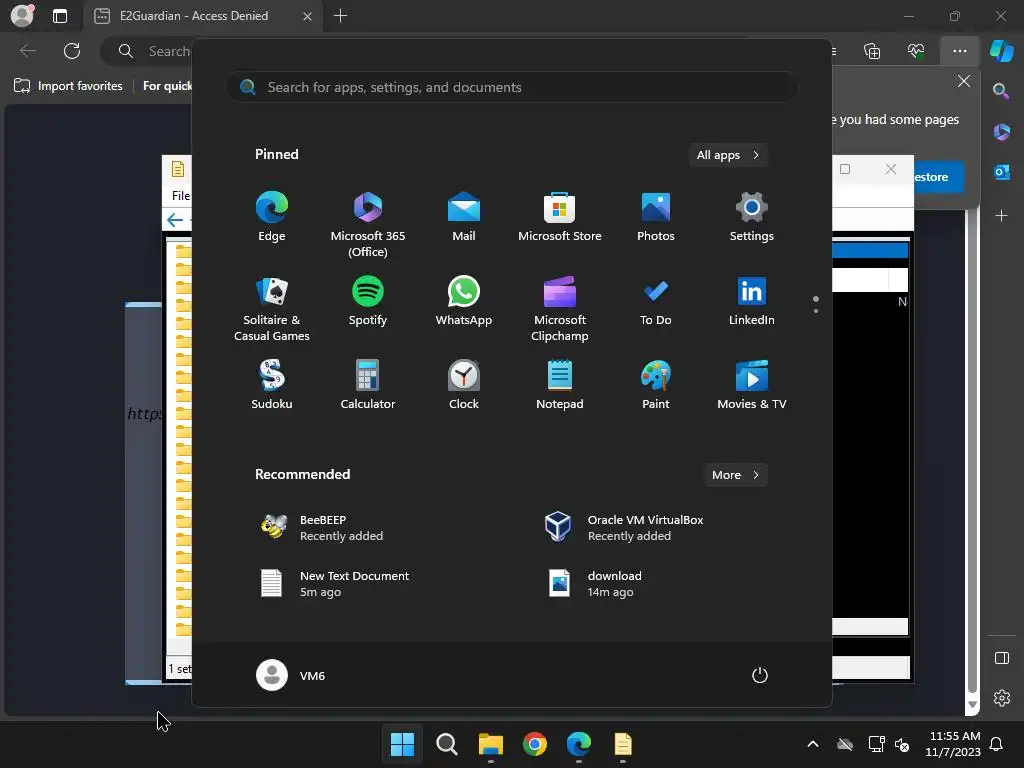Viewport: 1024px width, 768px height.
Task: Click the Start menu search field
Action: point(512,88)
